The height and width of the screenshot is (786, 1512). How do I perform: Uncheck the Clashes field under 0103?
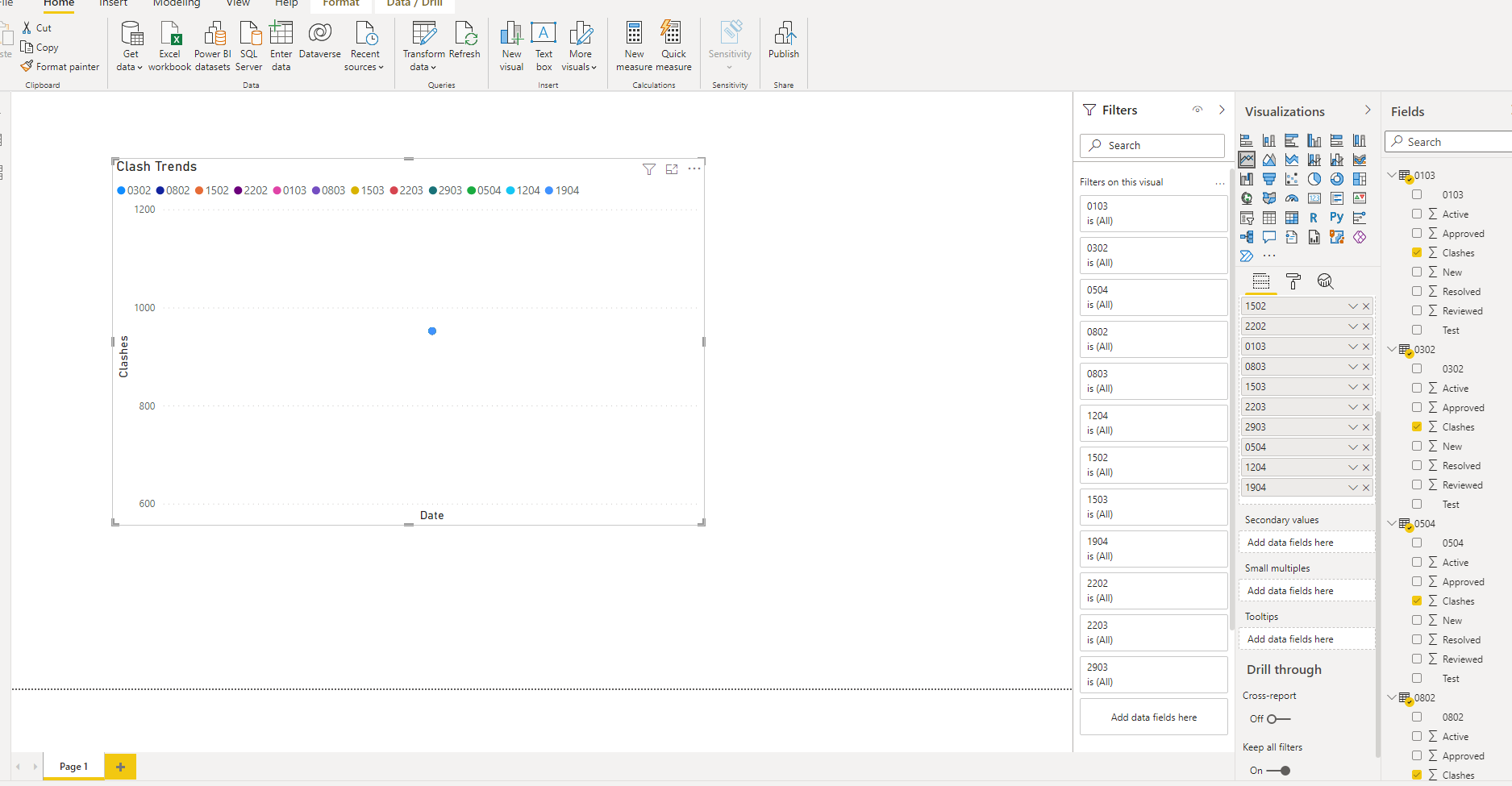1417,252
